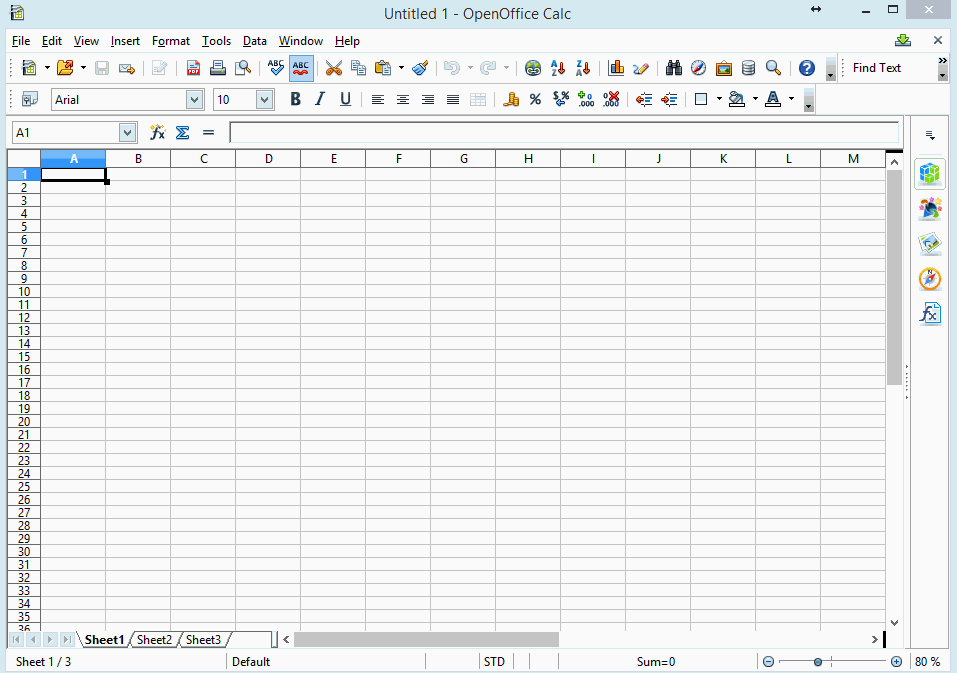
Task: Insert a Chart
Action: [x=616, y=68]
